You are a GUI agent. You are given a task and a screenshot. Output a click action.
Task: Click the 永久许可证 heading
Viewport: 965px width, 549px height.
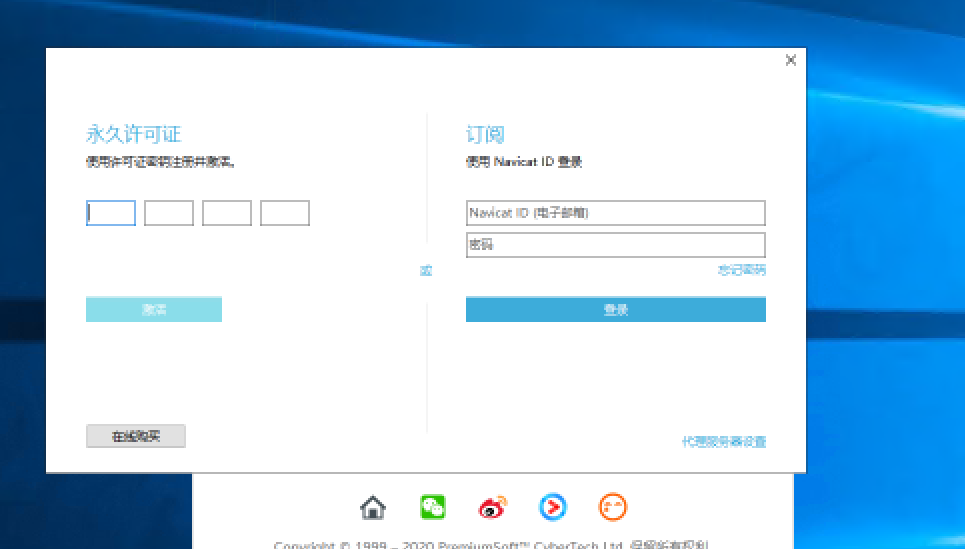coord(134,134)
